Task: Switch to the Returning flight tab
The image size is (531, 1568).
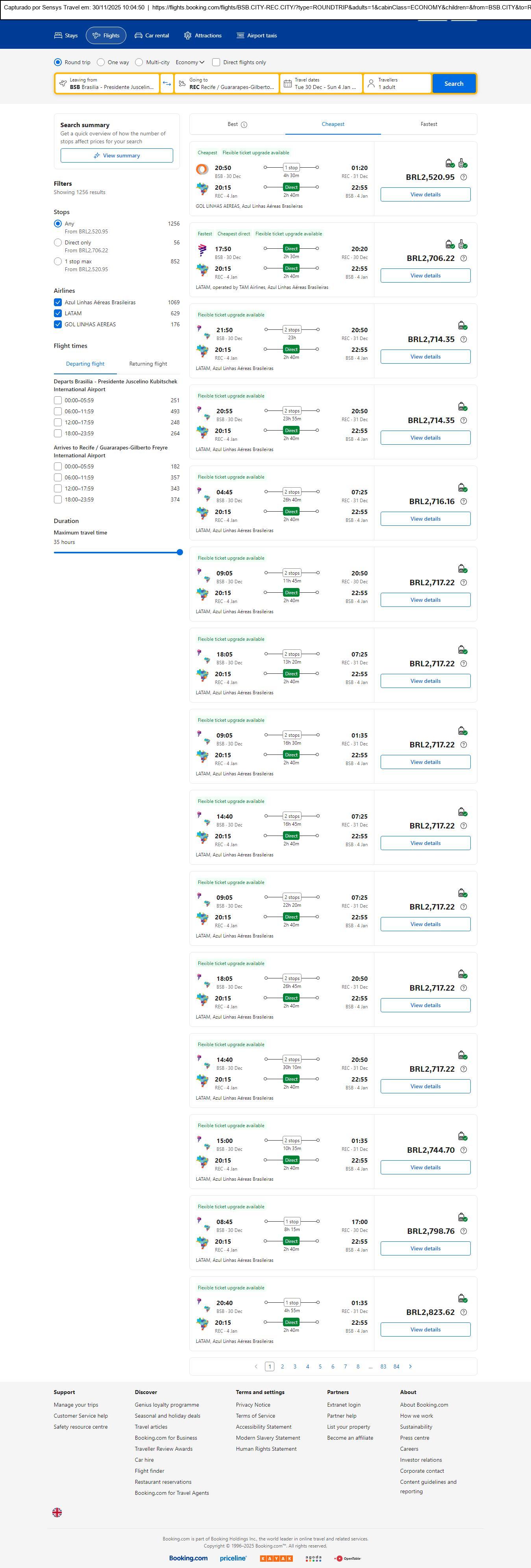Action: [x=148, y=364]
